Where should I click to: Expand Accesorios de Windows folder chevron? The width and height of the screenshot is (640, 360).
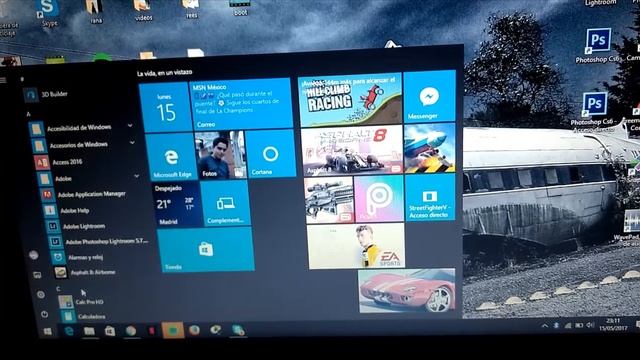tap(132, 142)
